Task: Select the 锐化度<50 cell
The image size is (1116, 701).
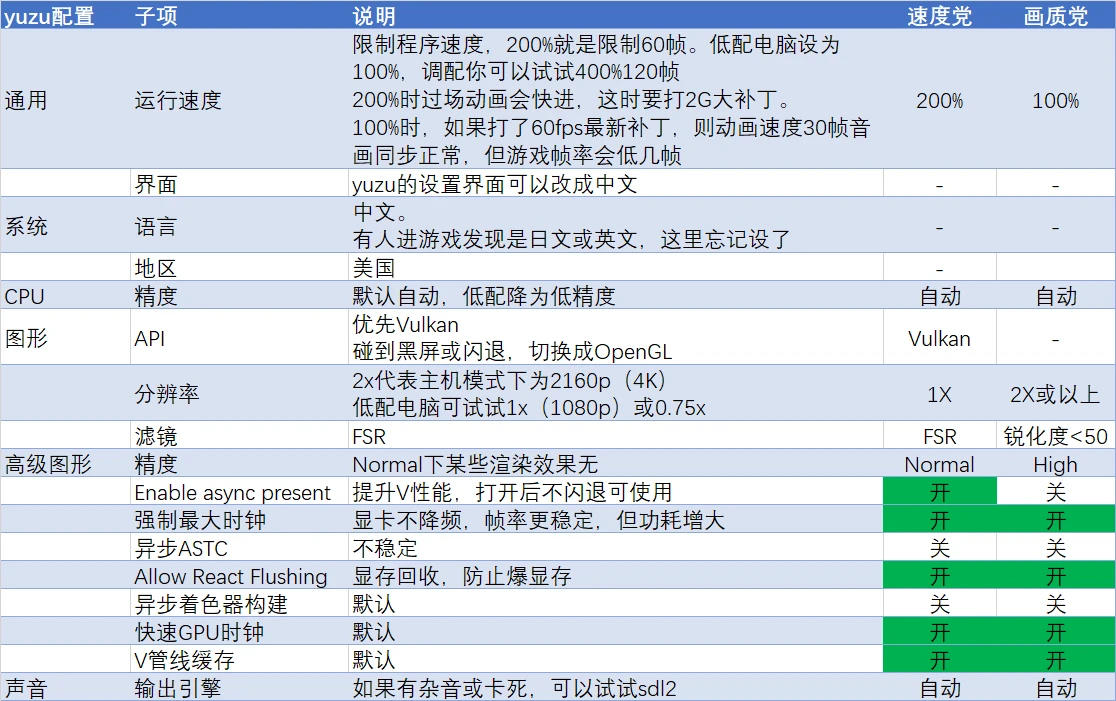Action: click(1056, 436)
